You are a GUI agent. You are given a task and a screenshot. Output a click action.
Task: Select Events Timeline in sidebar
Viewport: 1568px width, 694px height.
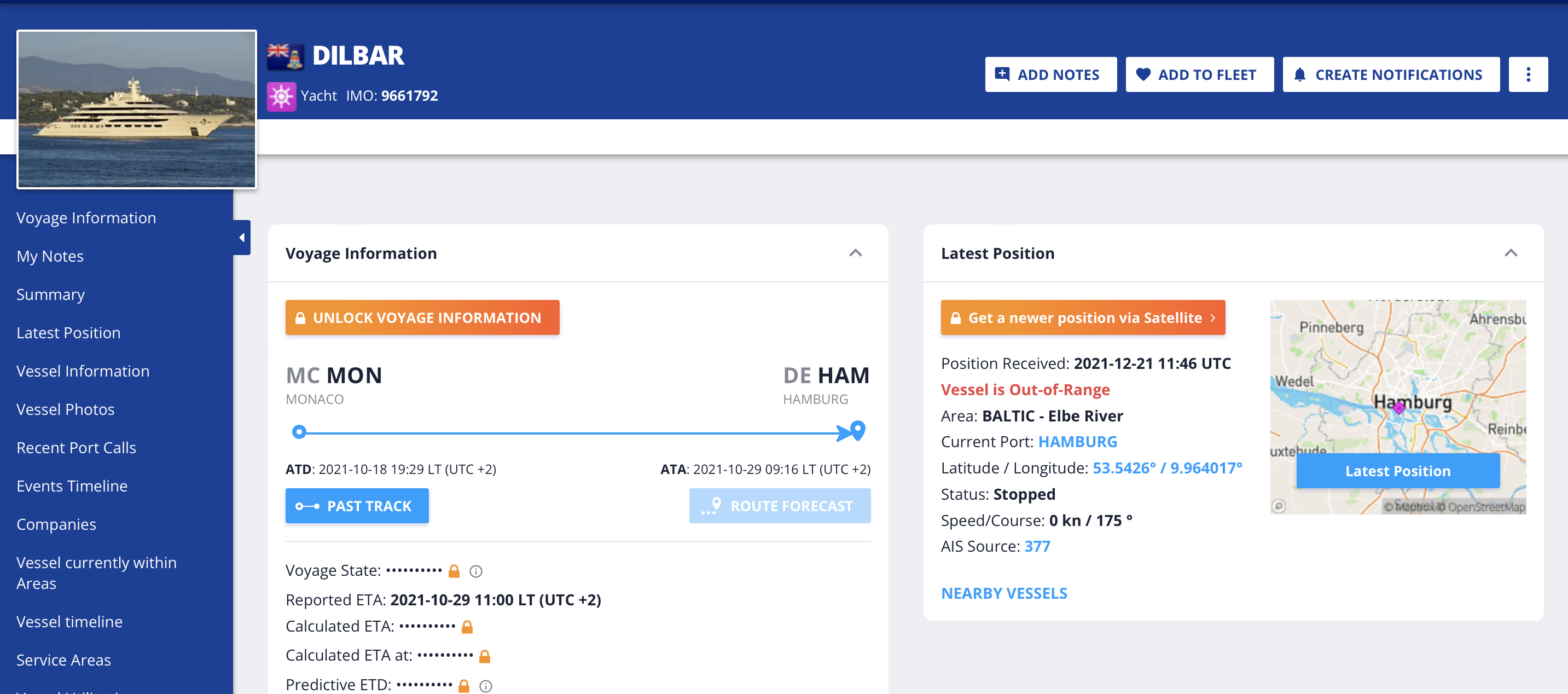(x=72, y=486)
